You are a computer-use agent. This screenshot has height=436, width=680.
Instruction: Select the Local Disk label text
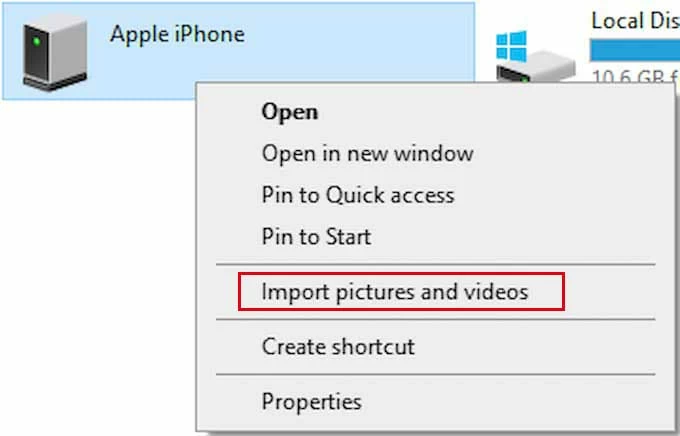(x=635, y=20)
